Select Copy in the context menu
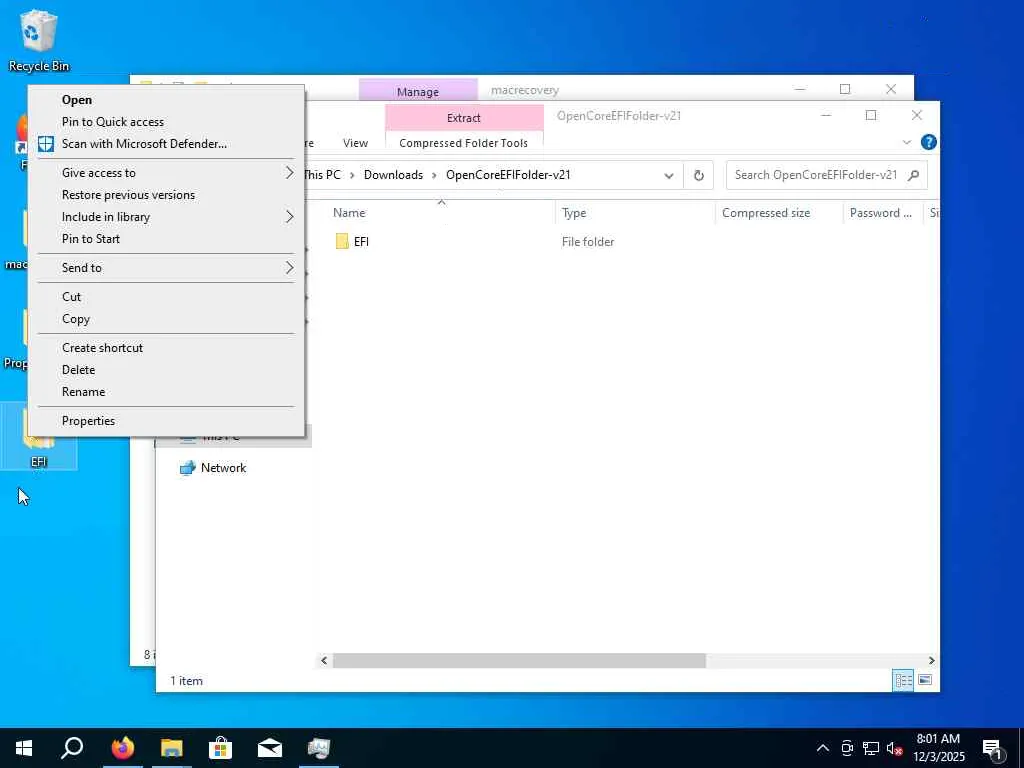 pyautogui.click(x=167, y=319)
